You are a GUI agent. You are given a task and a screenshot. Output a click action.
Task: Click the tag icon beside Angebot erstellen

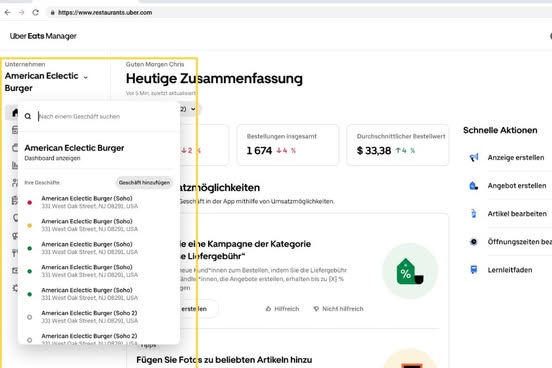pyautogui.click(x=474, y=186)
